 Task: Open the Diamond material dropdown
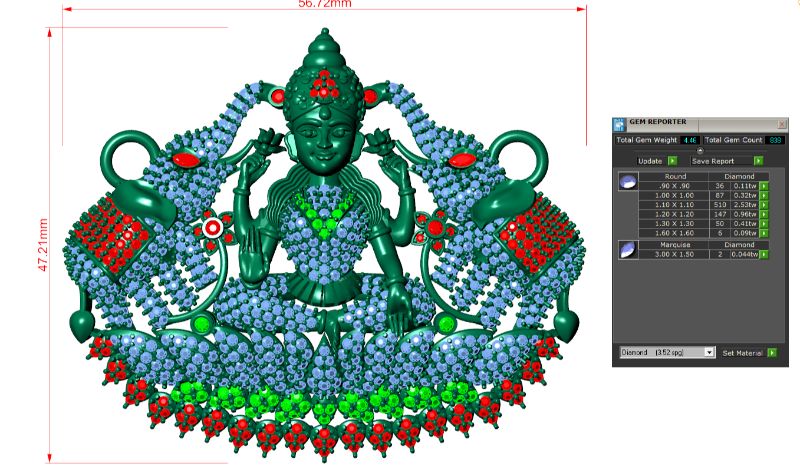tap(708, 353)
